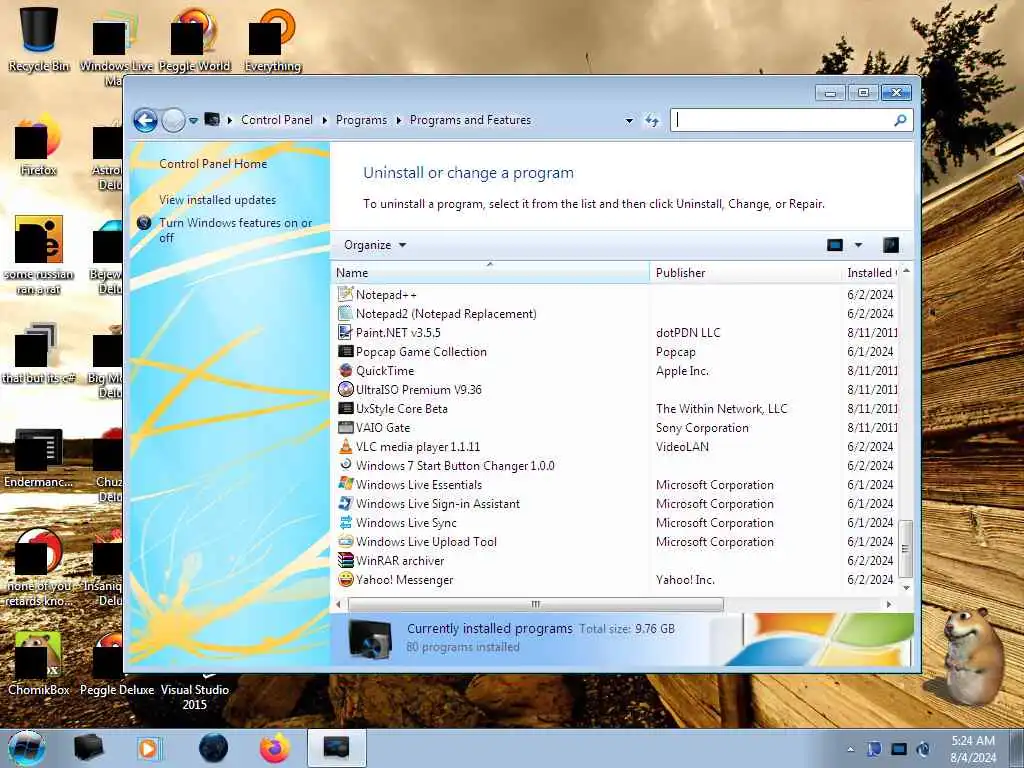1024x768 pixels.
Task: Select the Paint.NET v3.5.5 icon
Action: 345,332
